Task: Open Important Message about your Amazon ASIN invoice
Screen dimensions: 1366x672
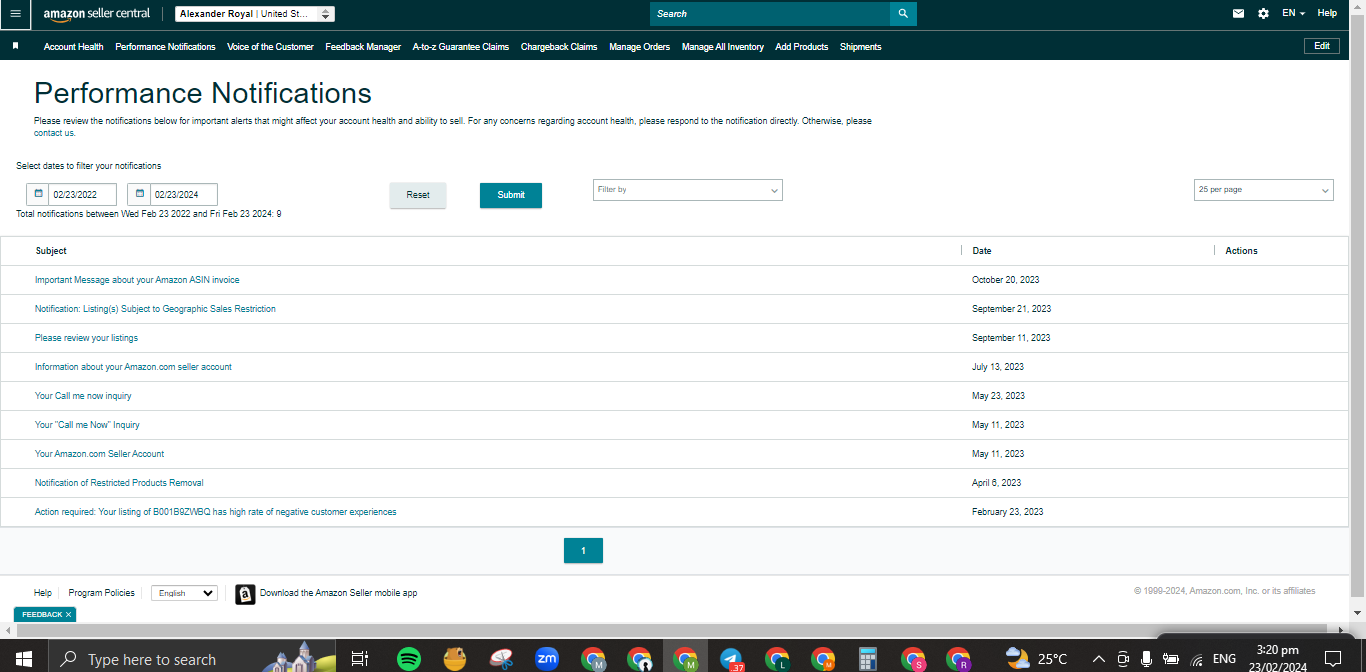Action: coord(137,280)
